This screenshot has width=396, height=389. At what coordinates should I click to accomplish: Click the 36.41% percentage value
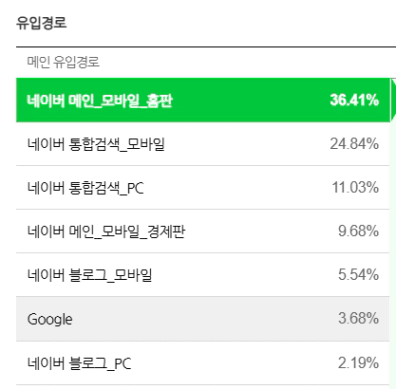[x=354, y=100]
